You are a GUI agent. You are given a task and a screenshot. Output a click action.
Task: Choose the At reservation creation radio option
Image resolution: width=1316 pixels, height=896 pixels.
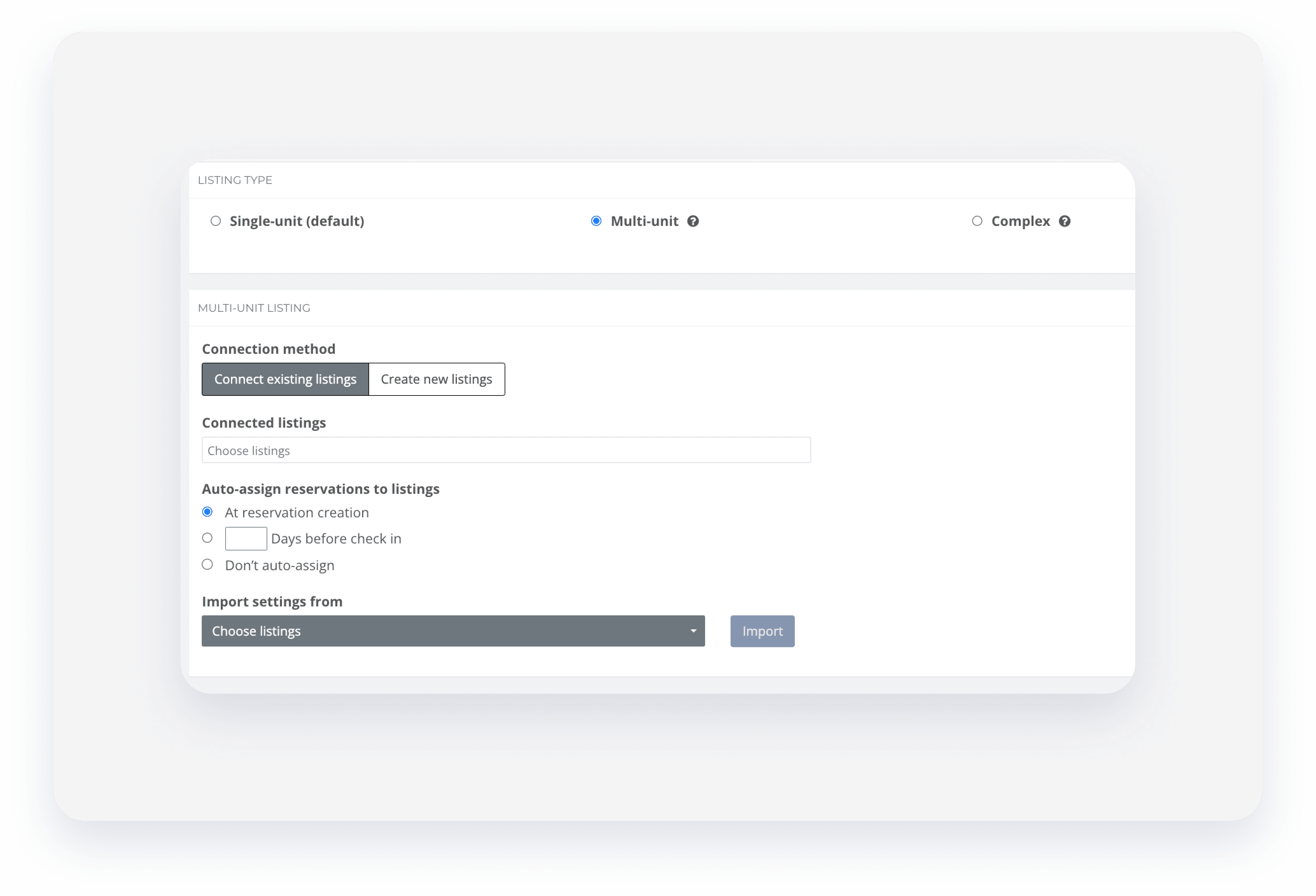207,512
